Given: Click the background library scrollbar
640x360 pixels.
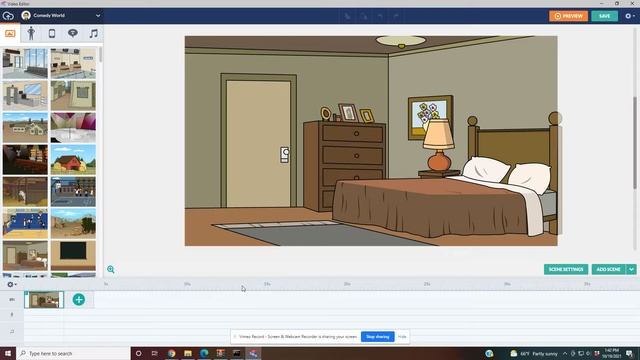Looking at the screenshot, I should pyautogui.click(x=100, y=54).
